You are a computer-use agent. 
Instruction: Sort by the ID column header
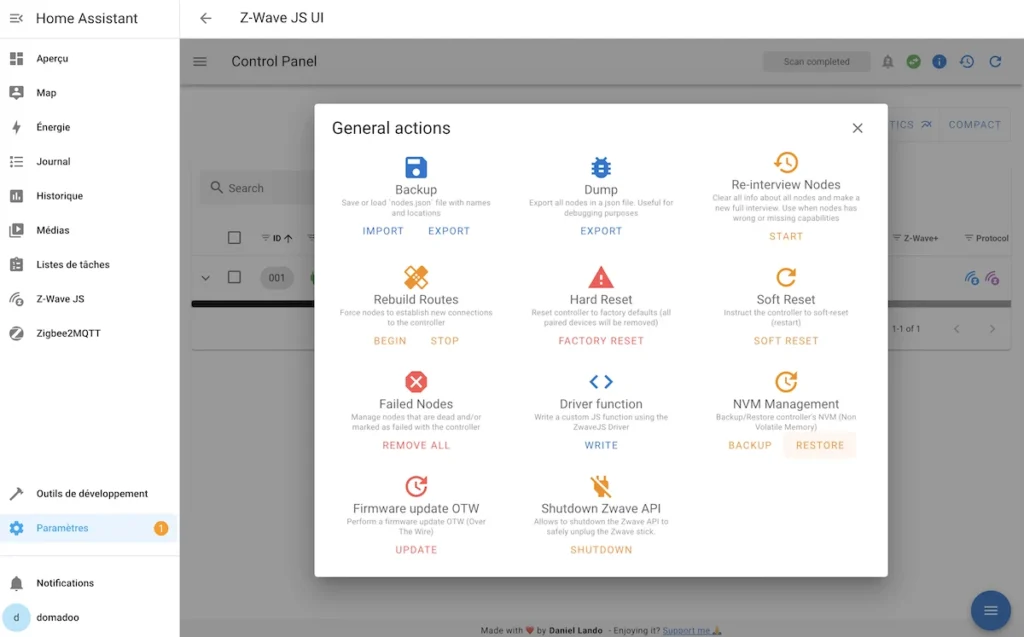click(x=277, y=238)
